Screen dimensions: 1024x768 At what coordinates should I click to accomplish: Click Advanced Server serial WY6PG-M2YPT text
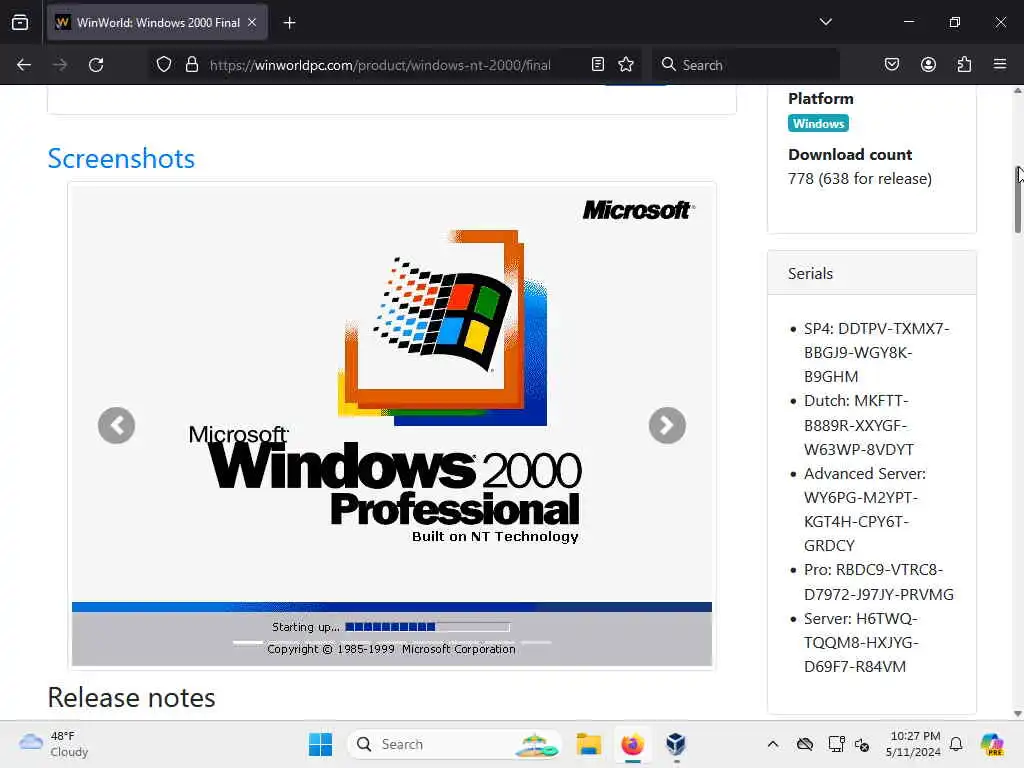[865, 509]
